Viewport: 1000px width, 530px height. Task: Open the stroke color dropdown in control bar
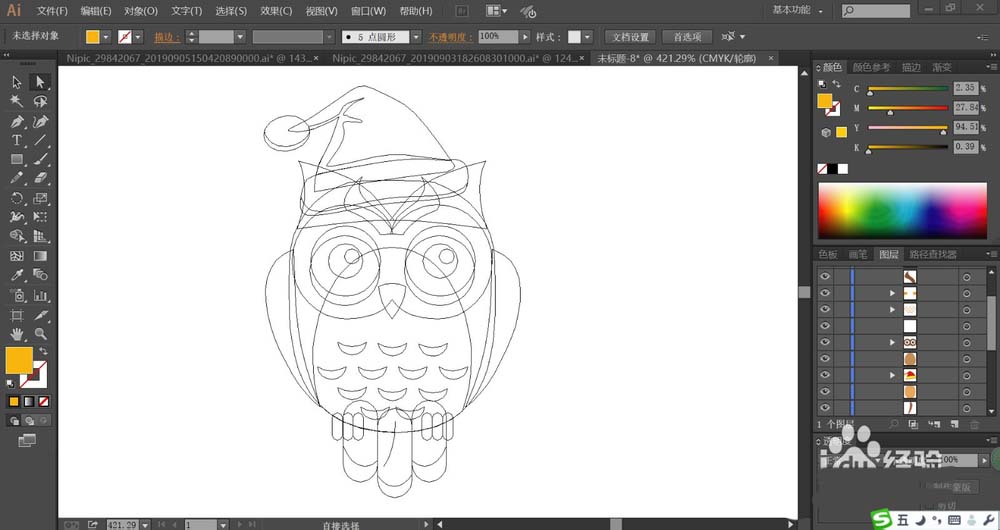[138, 37]
